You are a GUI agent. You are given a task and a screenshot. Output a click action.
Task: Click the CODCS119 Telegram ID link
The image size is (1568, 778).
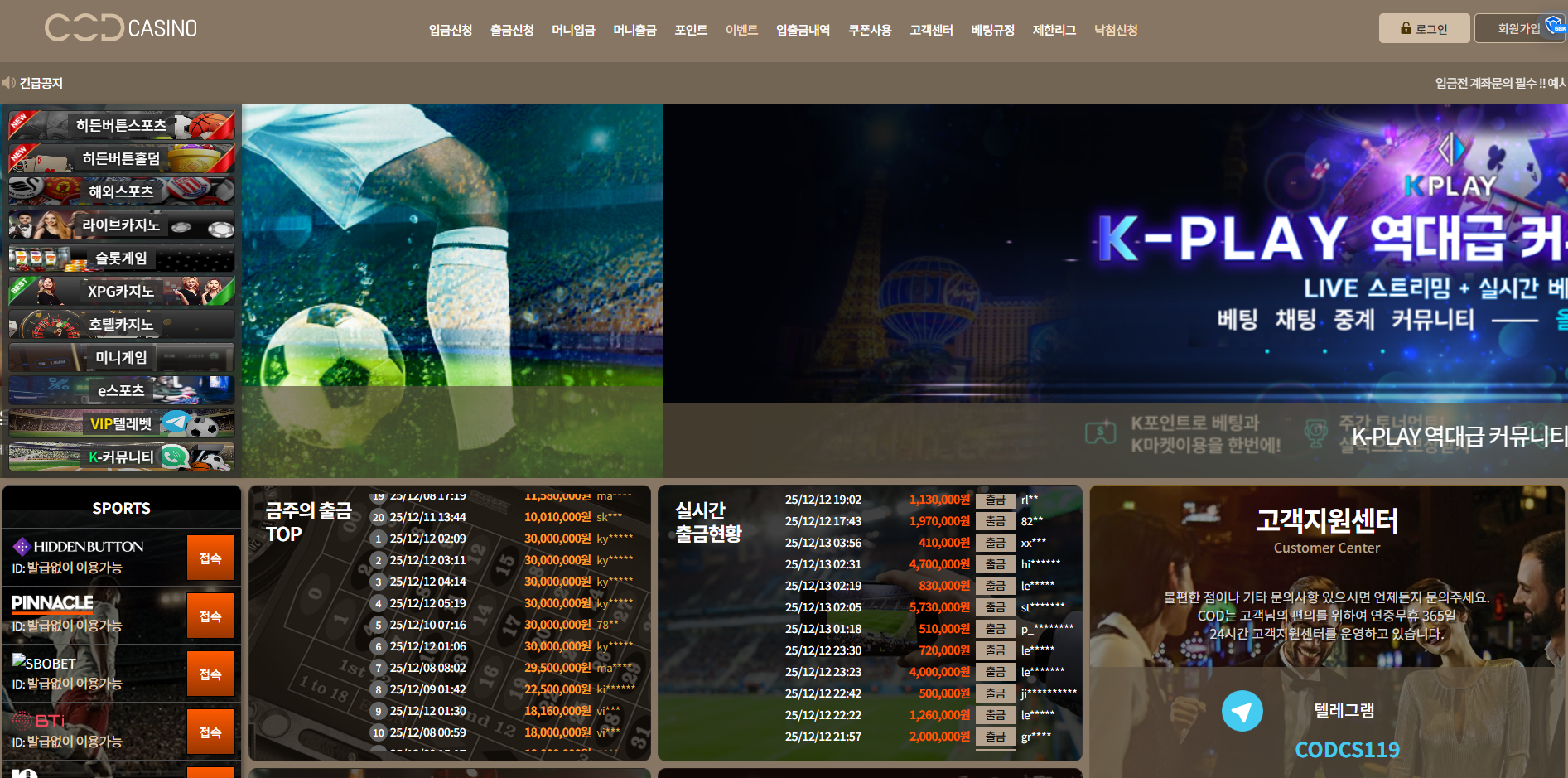1347,750
